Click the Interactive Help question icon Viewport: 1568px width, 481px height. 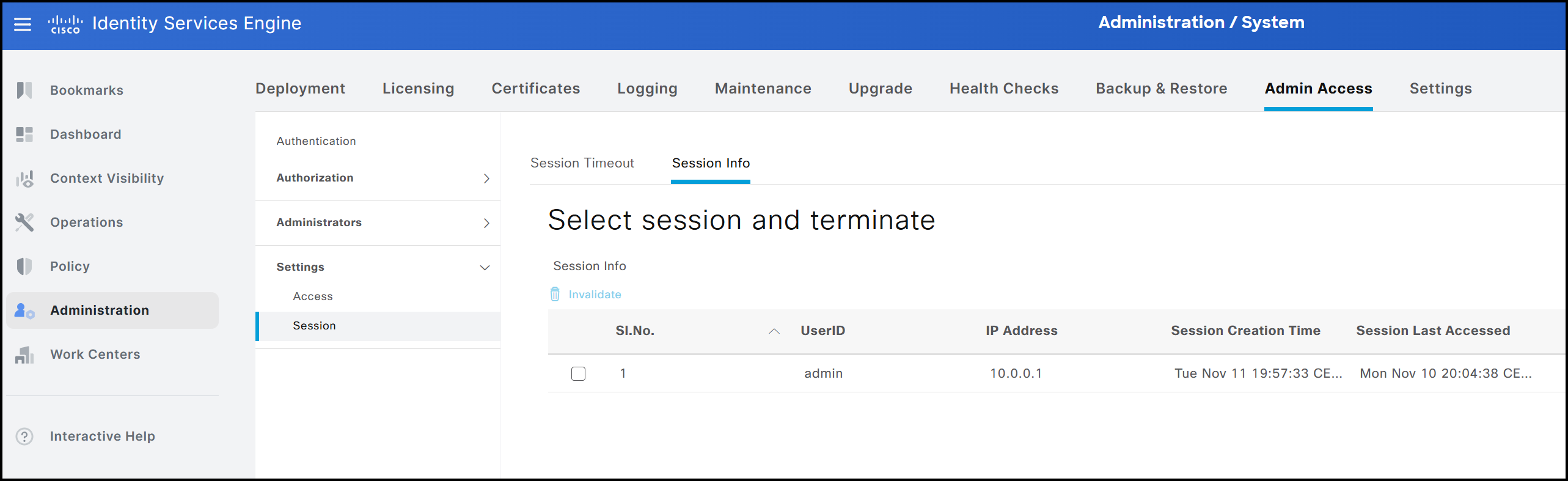point(24,436)
